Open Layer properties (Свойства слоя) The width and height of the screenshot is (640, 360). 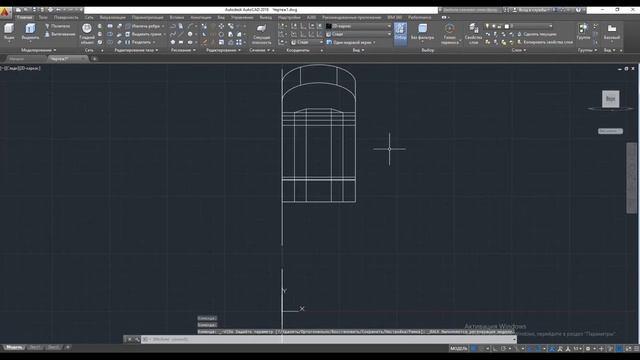coord(473,33)
